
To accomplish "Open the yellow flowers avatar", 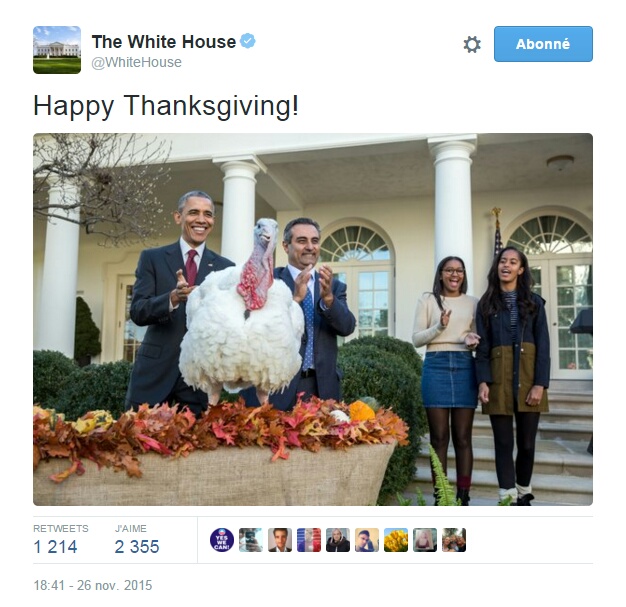I will (396, 540).
